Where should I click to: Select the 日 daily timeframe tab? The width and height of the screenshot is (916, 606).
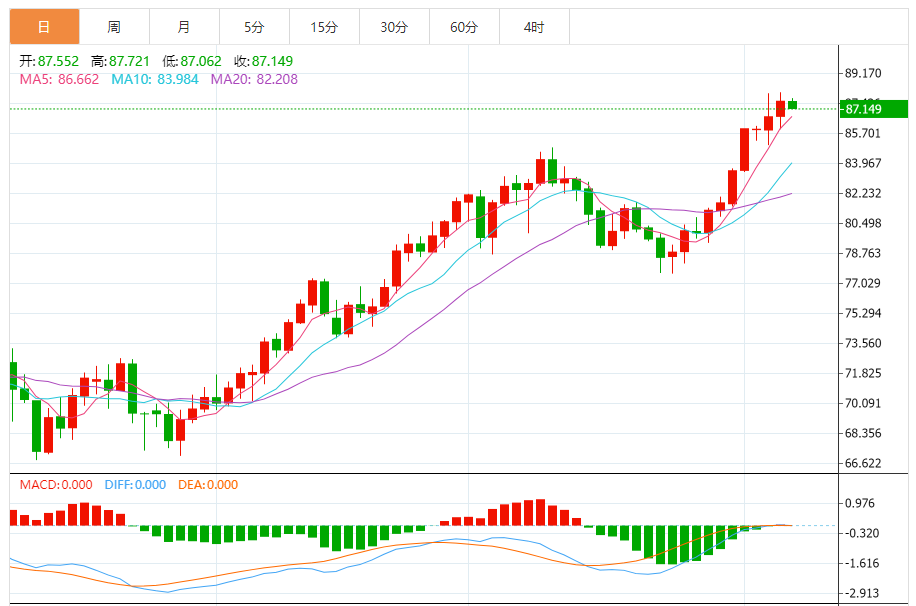click(x=44, y=27)
